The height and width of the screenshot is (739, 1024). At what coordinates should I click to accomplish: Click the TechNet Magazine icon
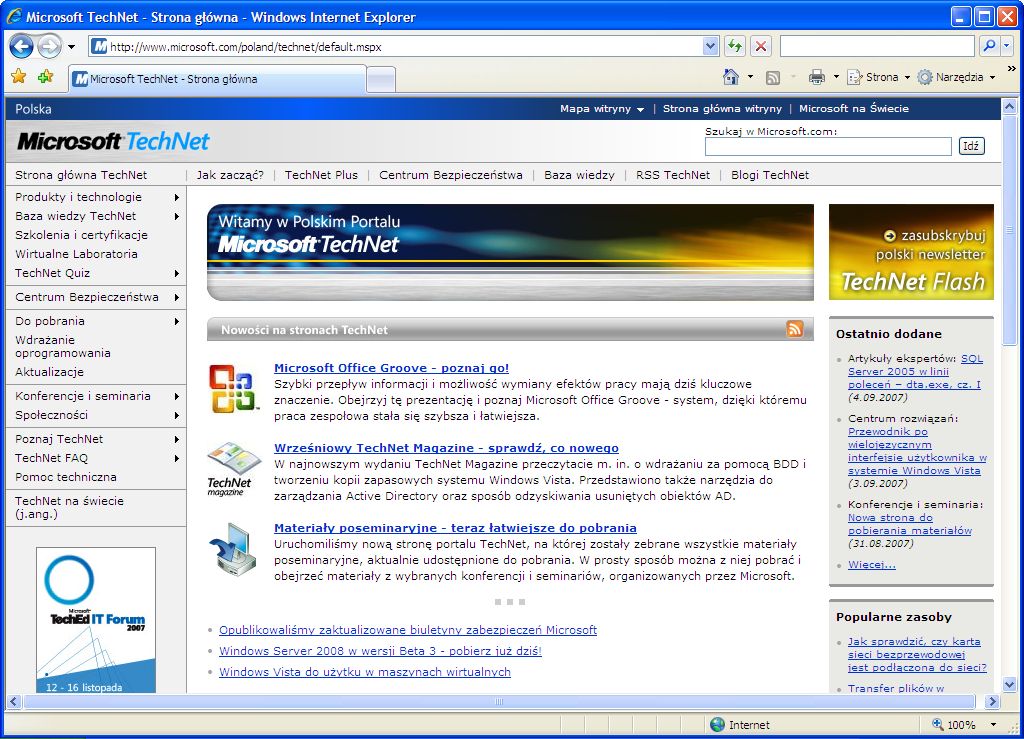tap(234, 469)
